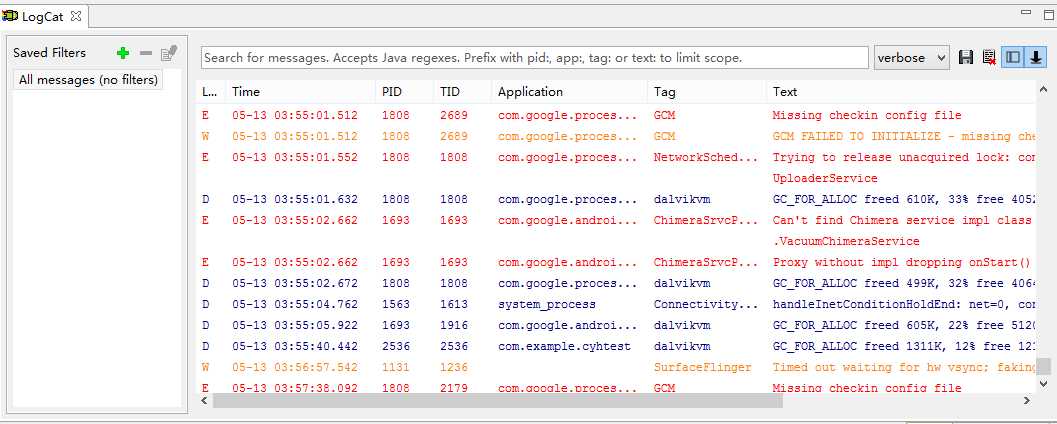The width and height of the screenshot is (1057, 424).
Task: Click the PID column header
Action: click(404, 92)
